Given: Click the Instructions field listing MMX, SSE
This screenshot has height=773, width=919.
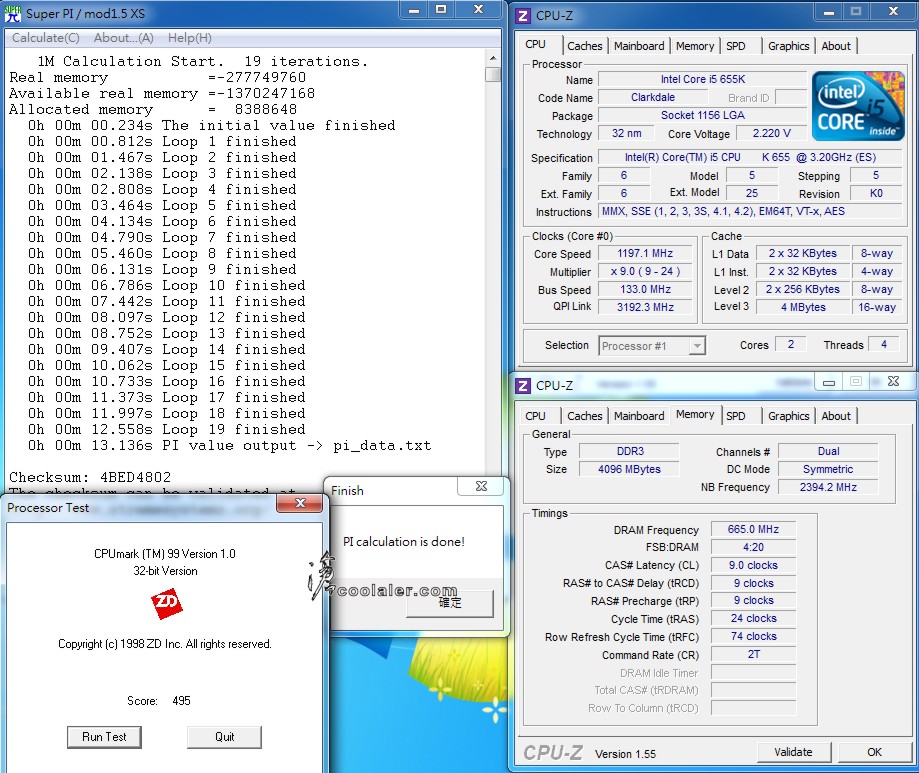Looking at the screenshot, I should point(750,212).
